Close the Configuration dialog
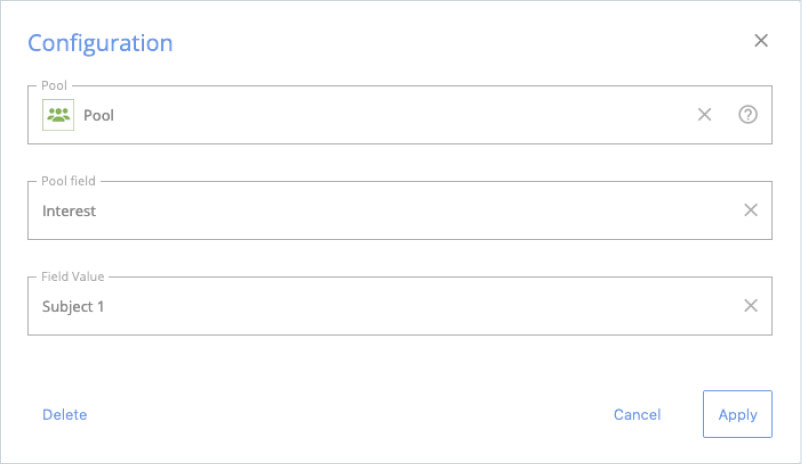 click(x=761, y=40)
